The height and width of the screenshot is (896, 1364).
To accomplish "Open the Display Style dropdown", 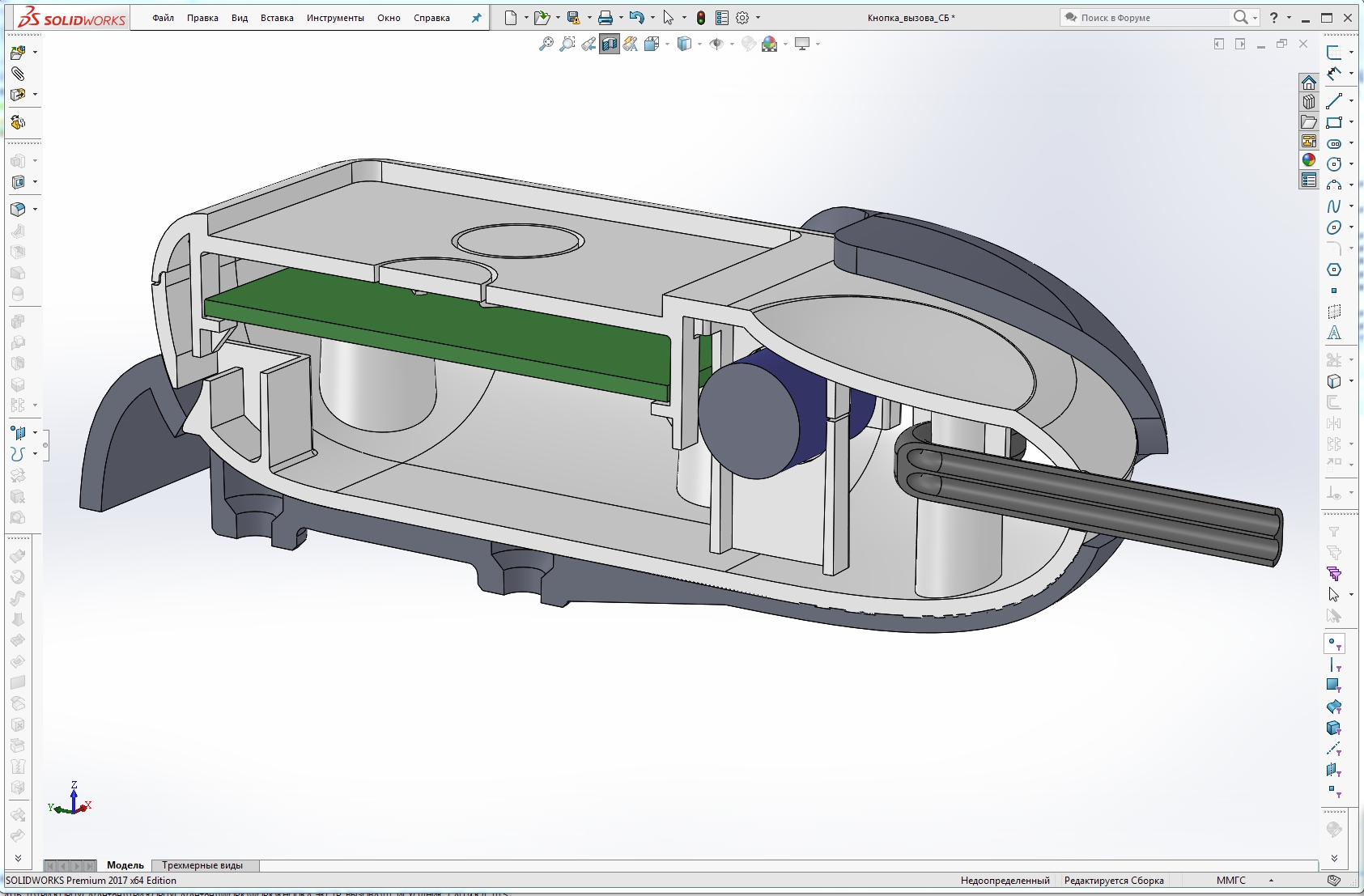I will pos(701,45).
